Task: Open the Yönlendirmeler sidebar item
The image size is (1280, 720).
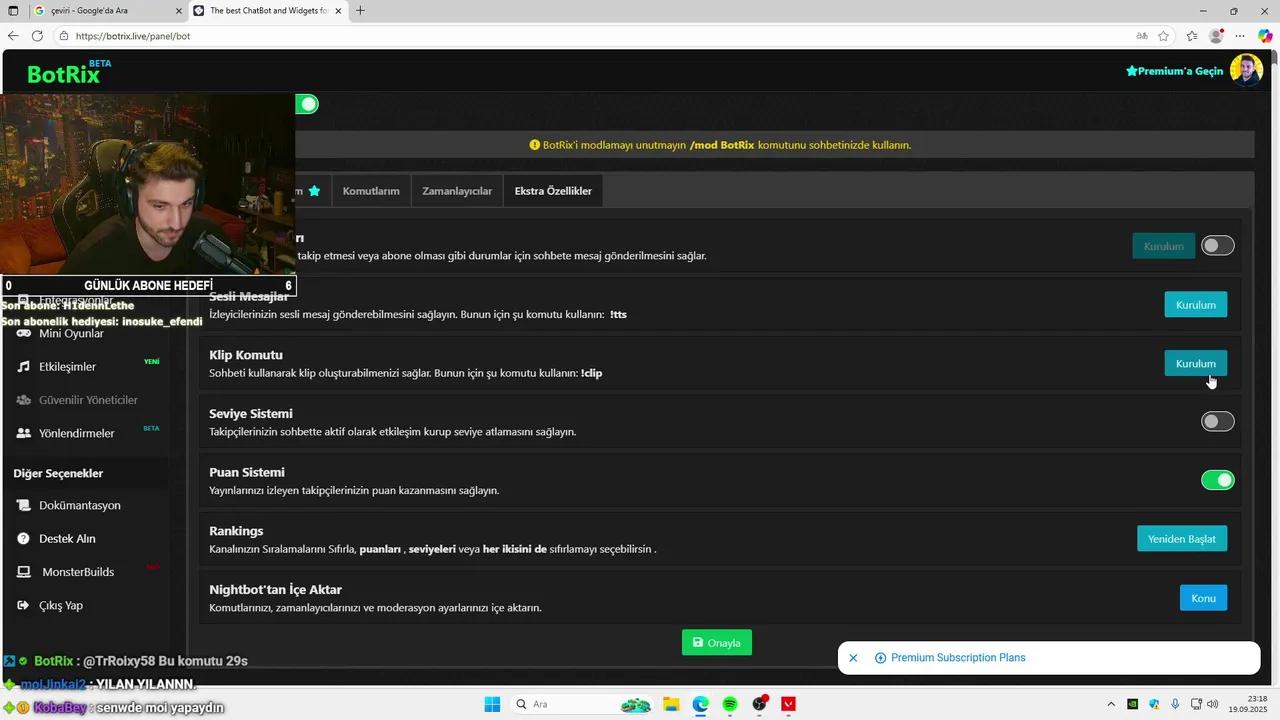Action: point(77,433)
